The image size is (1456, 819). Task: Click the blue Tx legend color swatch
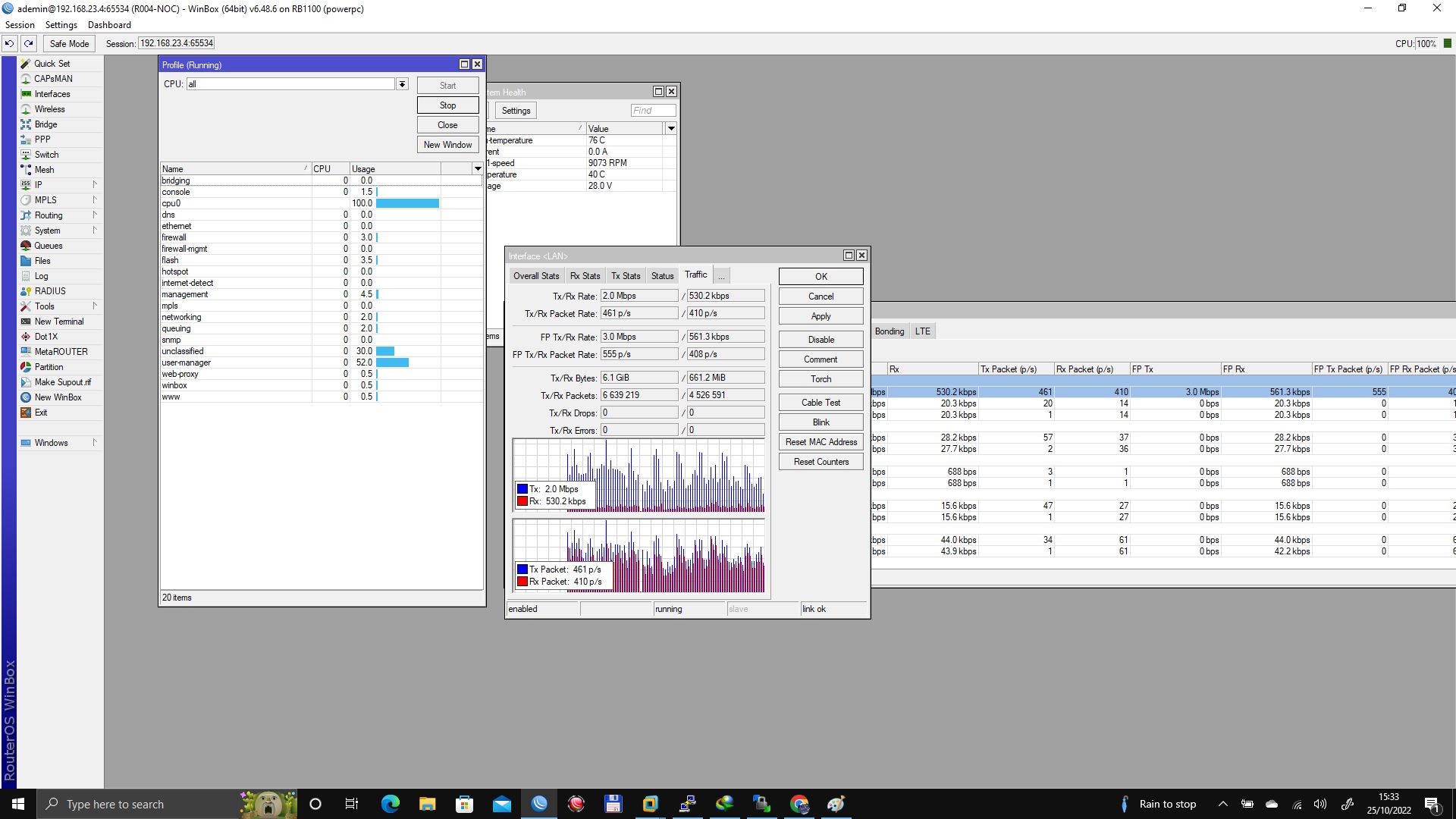tap(522, 489)
